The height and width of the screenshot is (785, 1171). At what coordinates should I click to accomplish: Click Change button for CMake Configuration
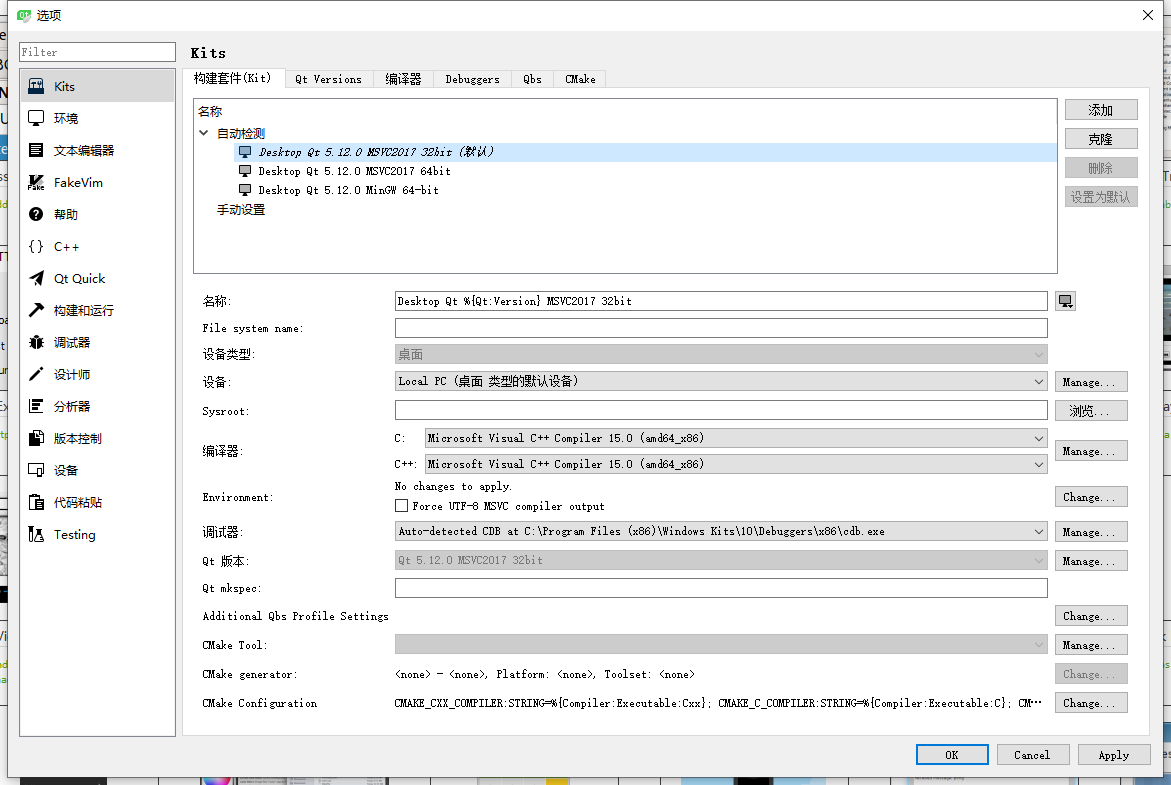point(1091,703)
